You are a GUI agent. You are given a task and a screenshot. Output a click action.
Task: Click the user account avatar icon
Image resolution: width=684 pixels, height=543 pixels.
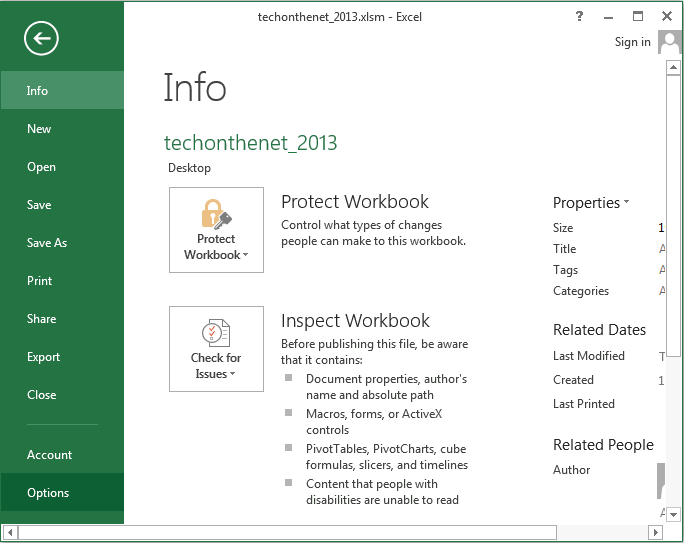670,41
